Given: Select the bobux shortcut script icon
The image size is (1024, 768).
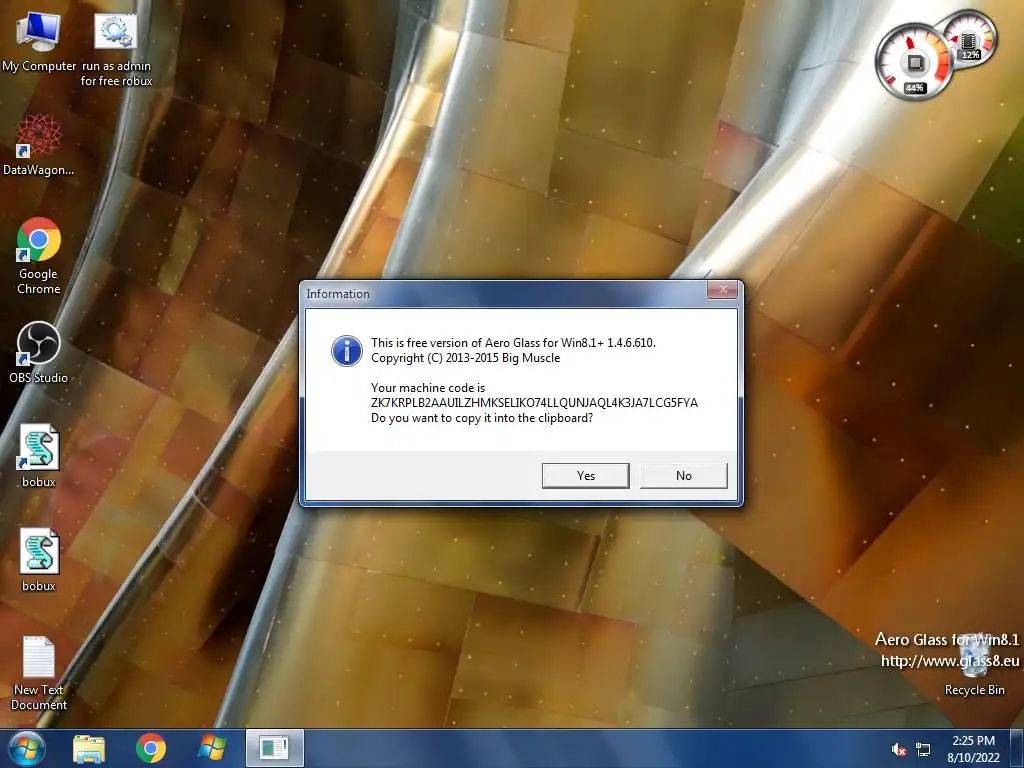Looking at the screenshot, I should click(x=39, y=456).
